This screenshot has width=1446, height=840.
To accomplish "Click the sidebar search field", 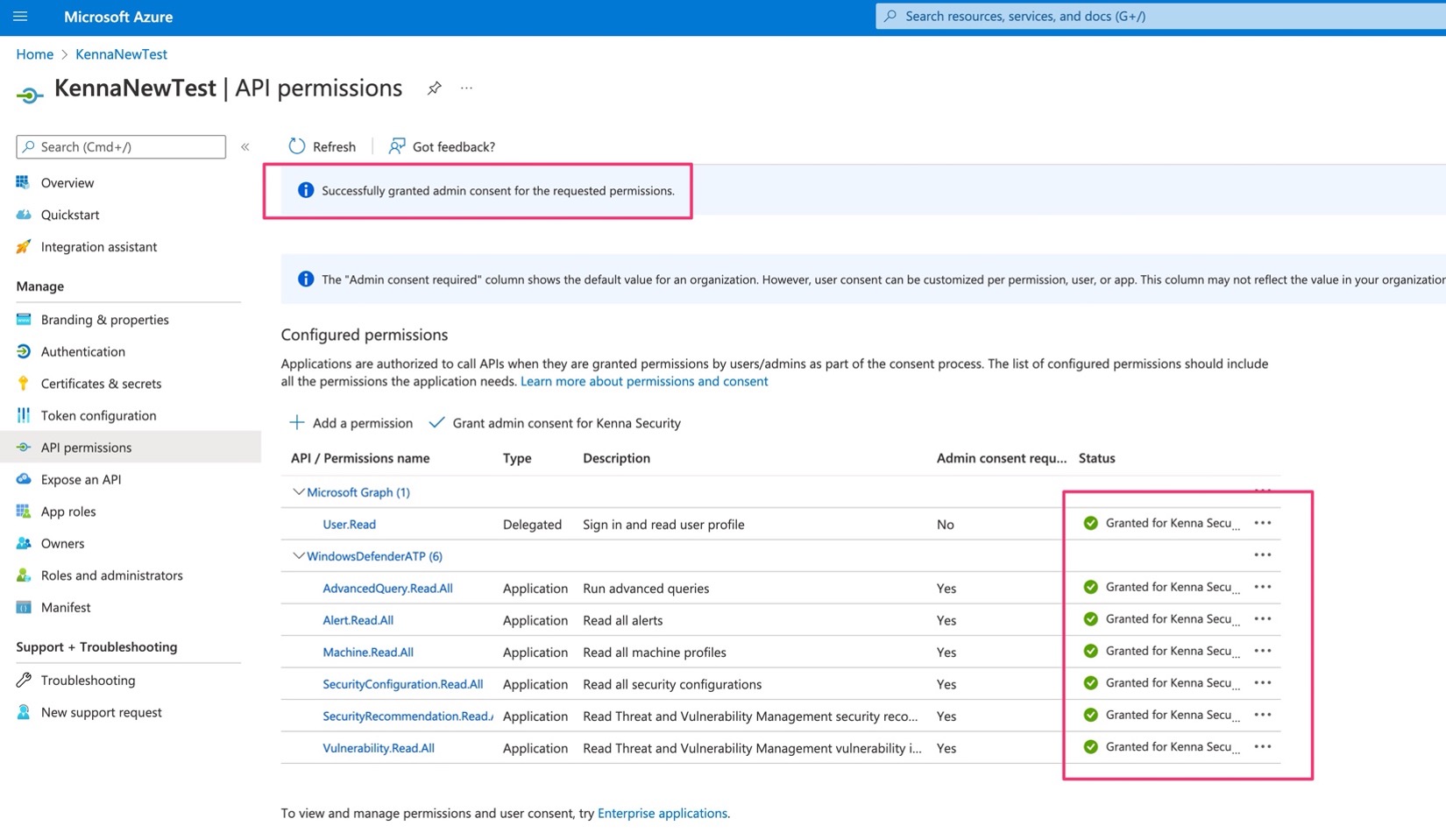I will [120, 146].
